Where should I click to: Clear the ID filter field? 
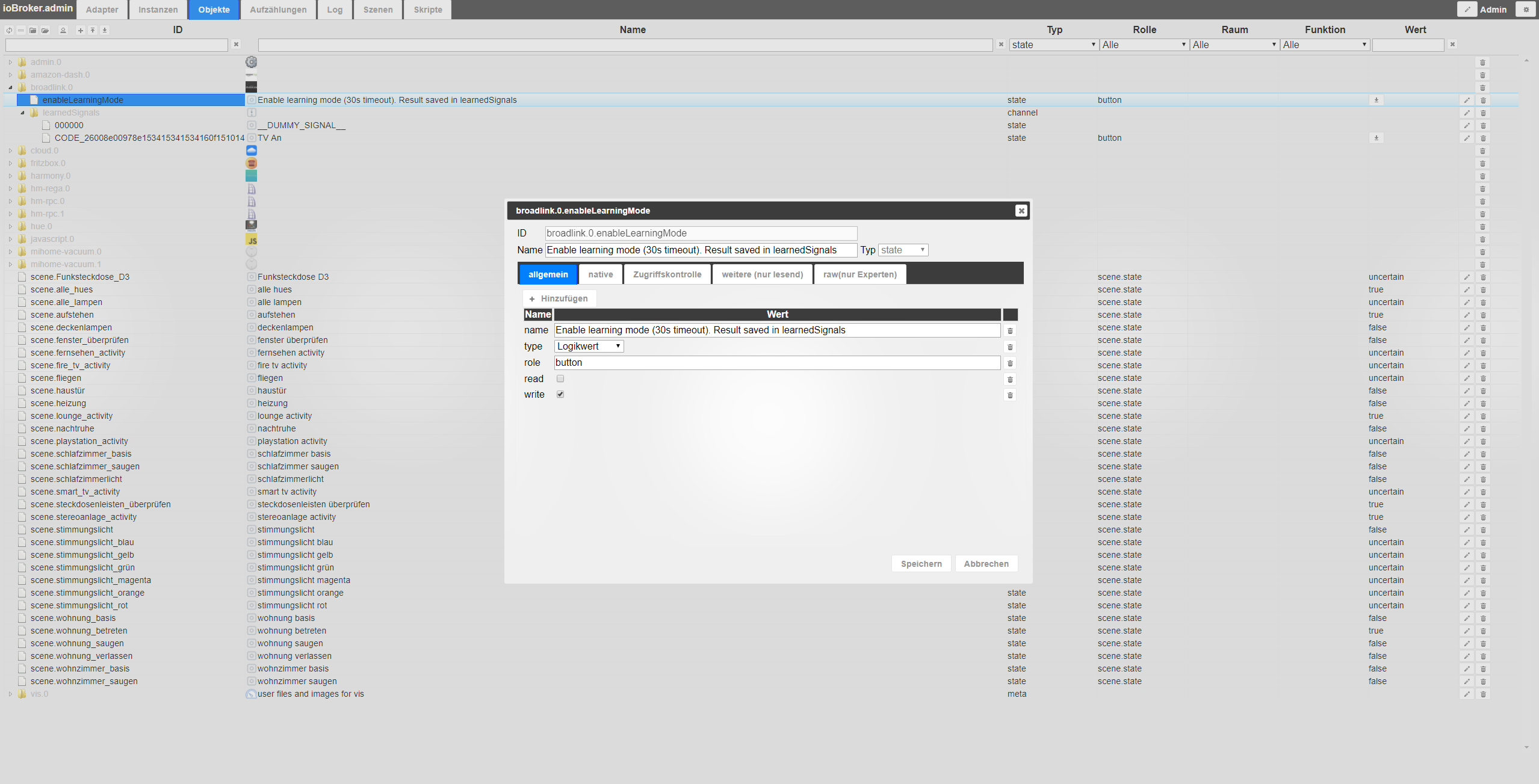236,45
